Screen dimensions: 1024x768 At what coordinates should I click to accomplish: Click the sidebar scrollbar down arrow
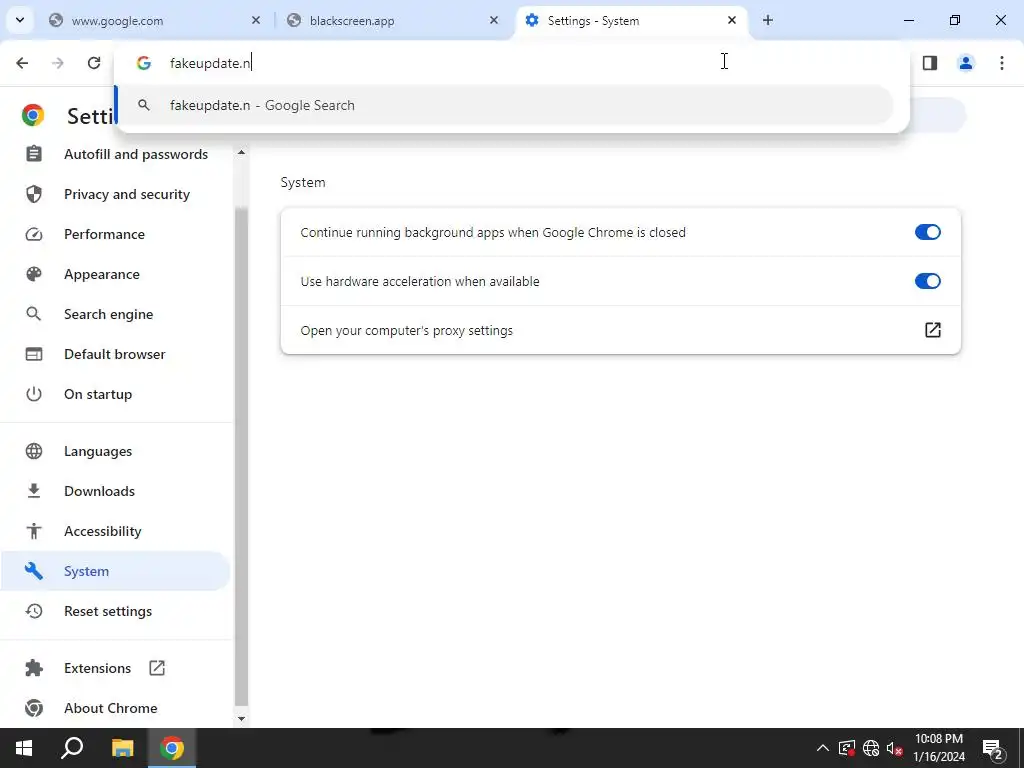(241, 718)
